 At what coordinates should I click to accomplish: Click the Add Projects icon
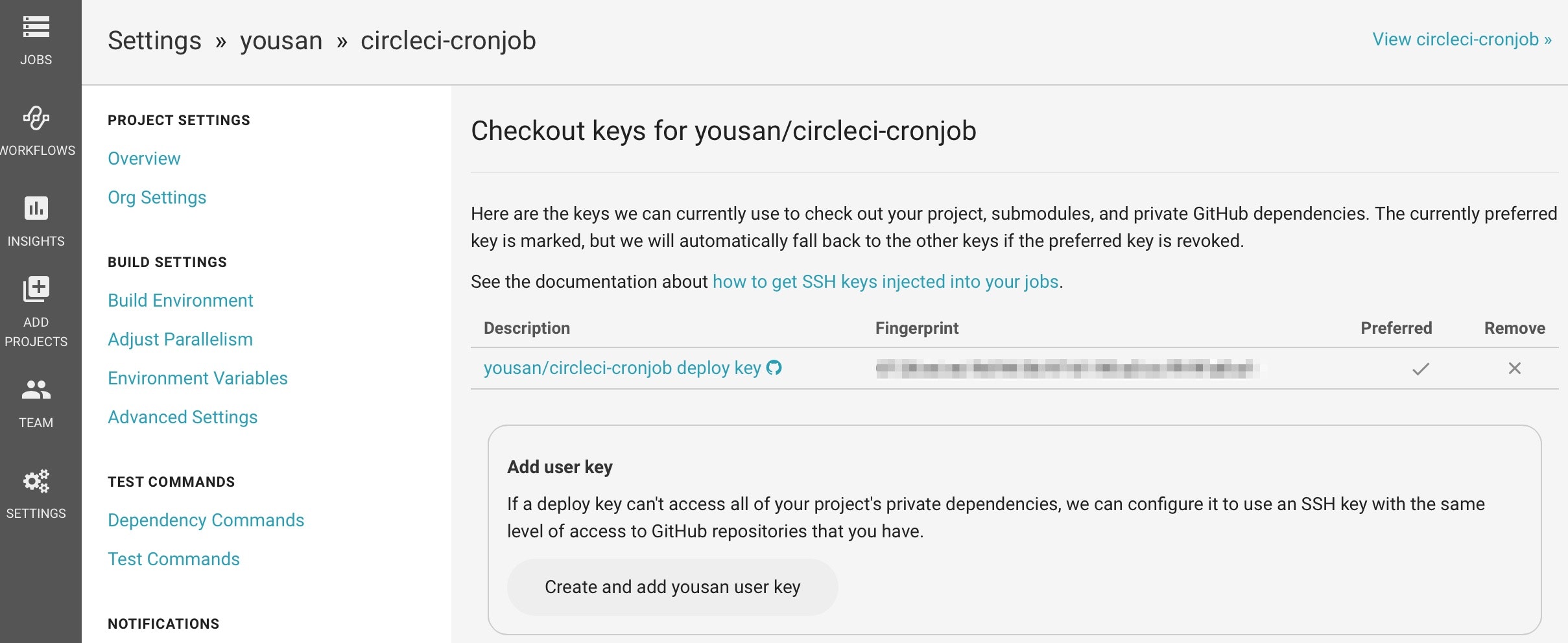tap(36, 289)
